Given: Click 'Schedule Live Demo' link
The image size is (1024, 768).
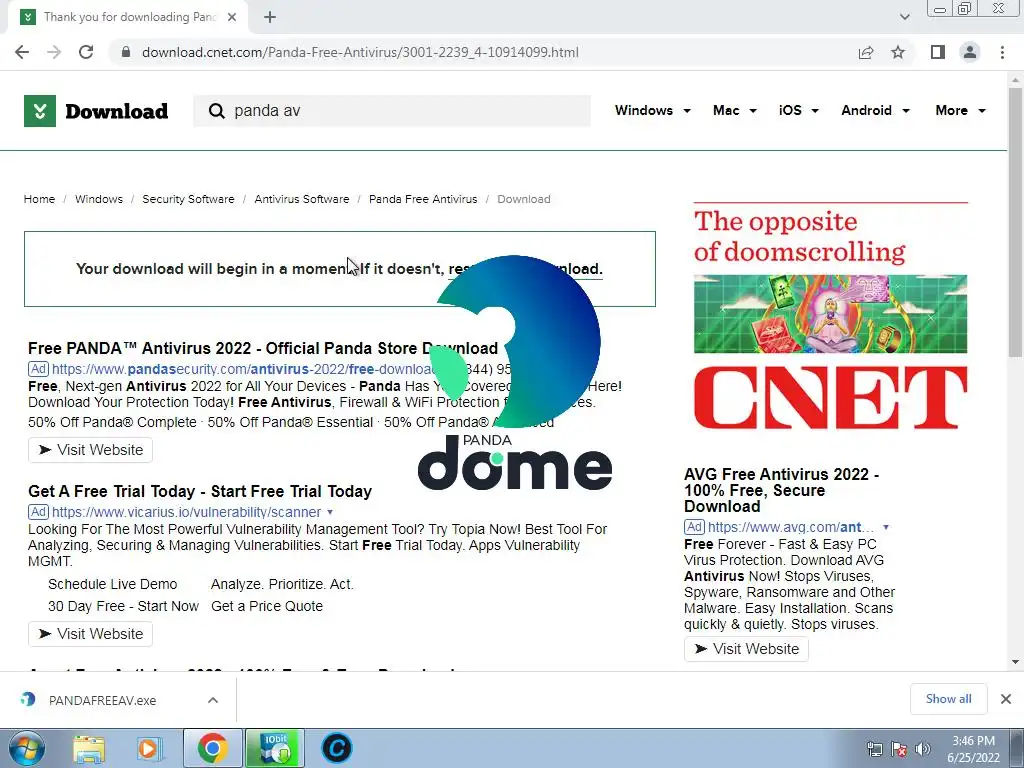Looking at the screenshot, I should [112, 584].
